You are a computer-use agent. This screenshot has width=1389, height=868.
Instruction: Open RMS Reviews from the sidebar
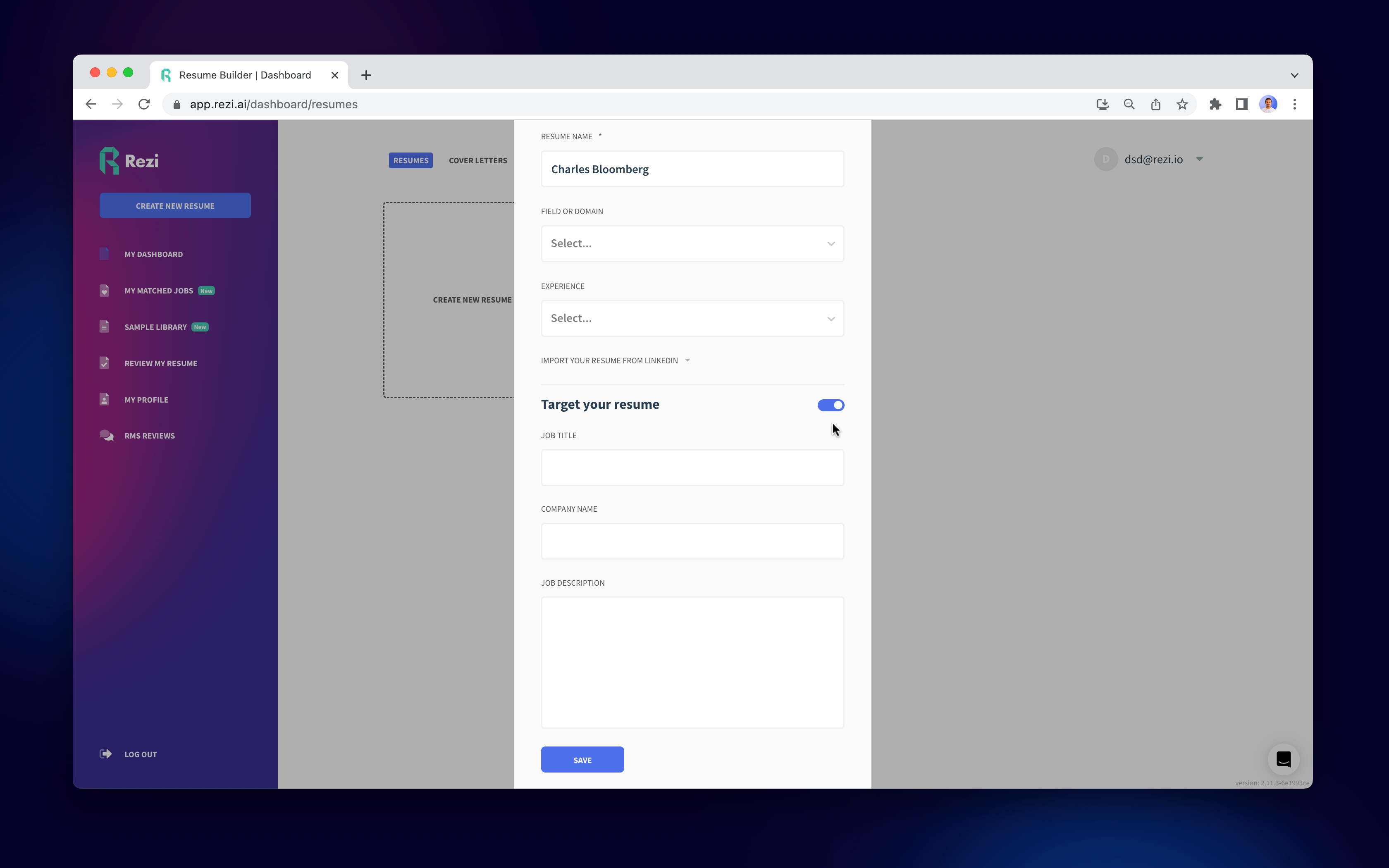[x=149, y=435]
